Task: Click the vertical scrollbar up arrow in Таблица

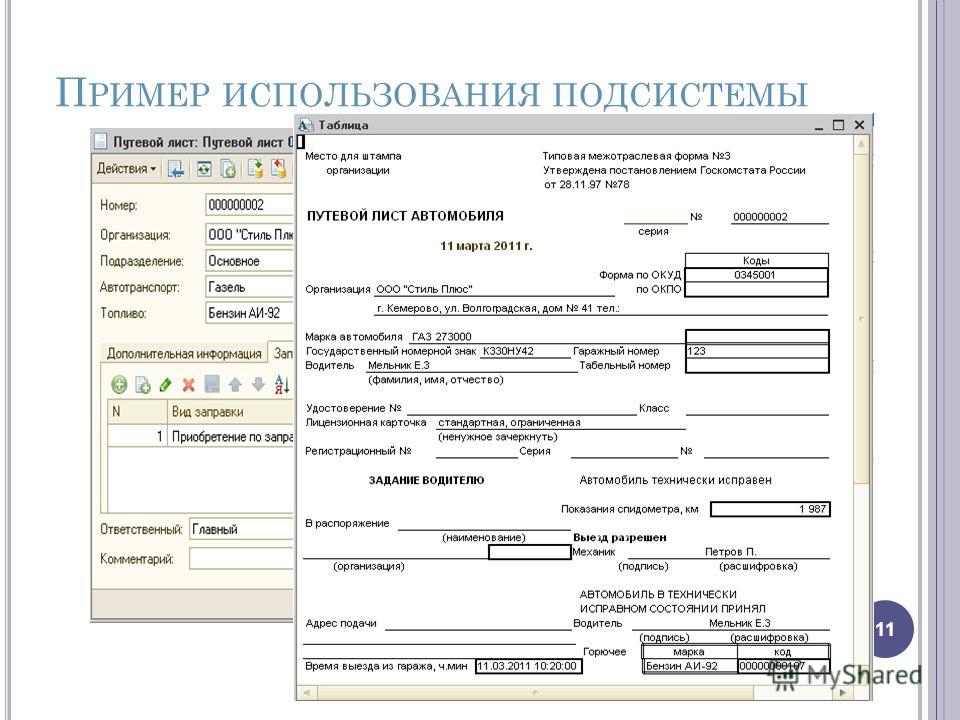Action: tap(862, 144)
